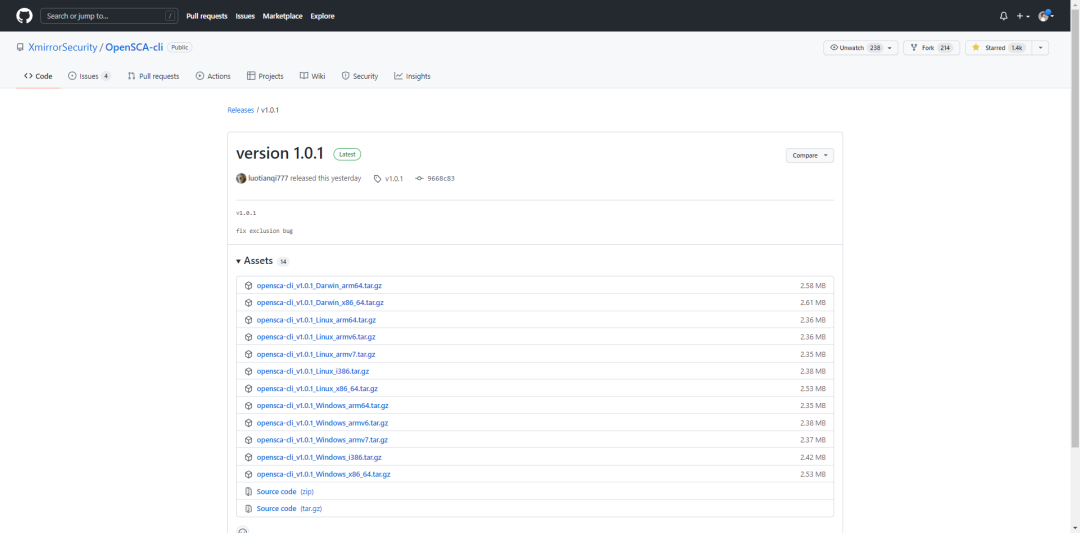
Task: Open the notifications bell
Action: pos(1004,16)
